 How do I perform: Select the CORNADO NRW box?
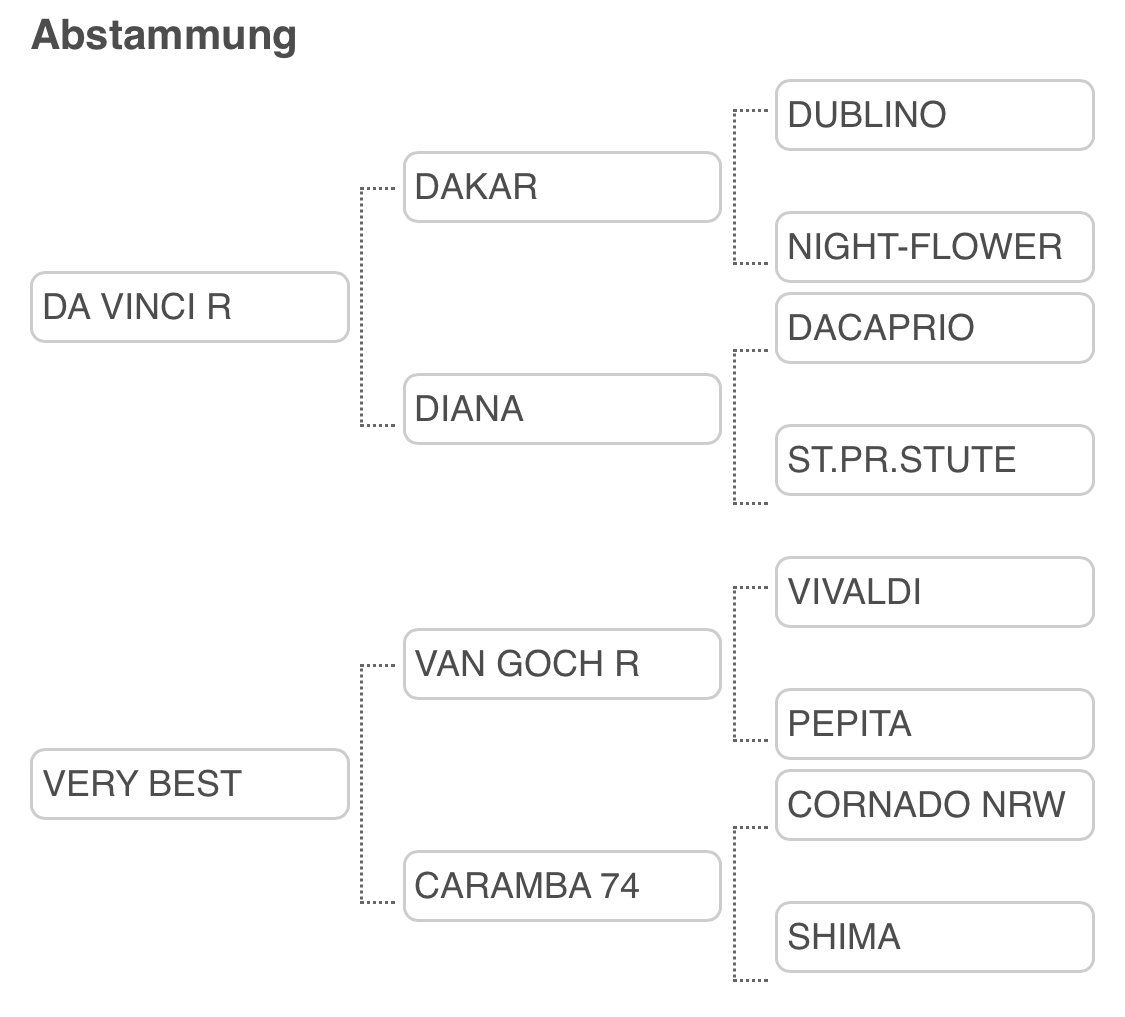[x=934, y=805]
